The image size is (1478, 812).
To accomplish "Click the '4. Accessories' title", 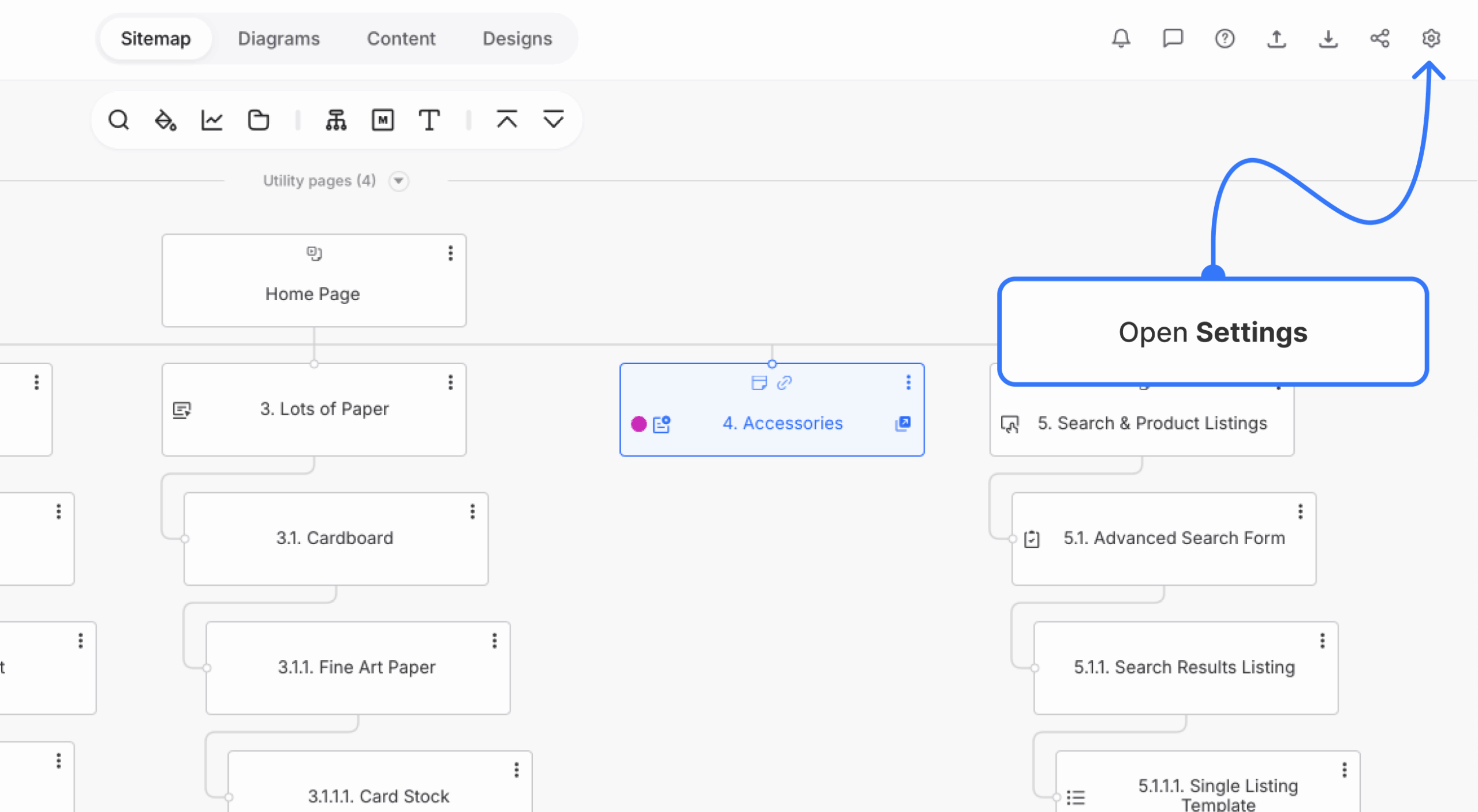I will coord(782,424).
